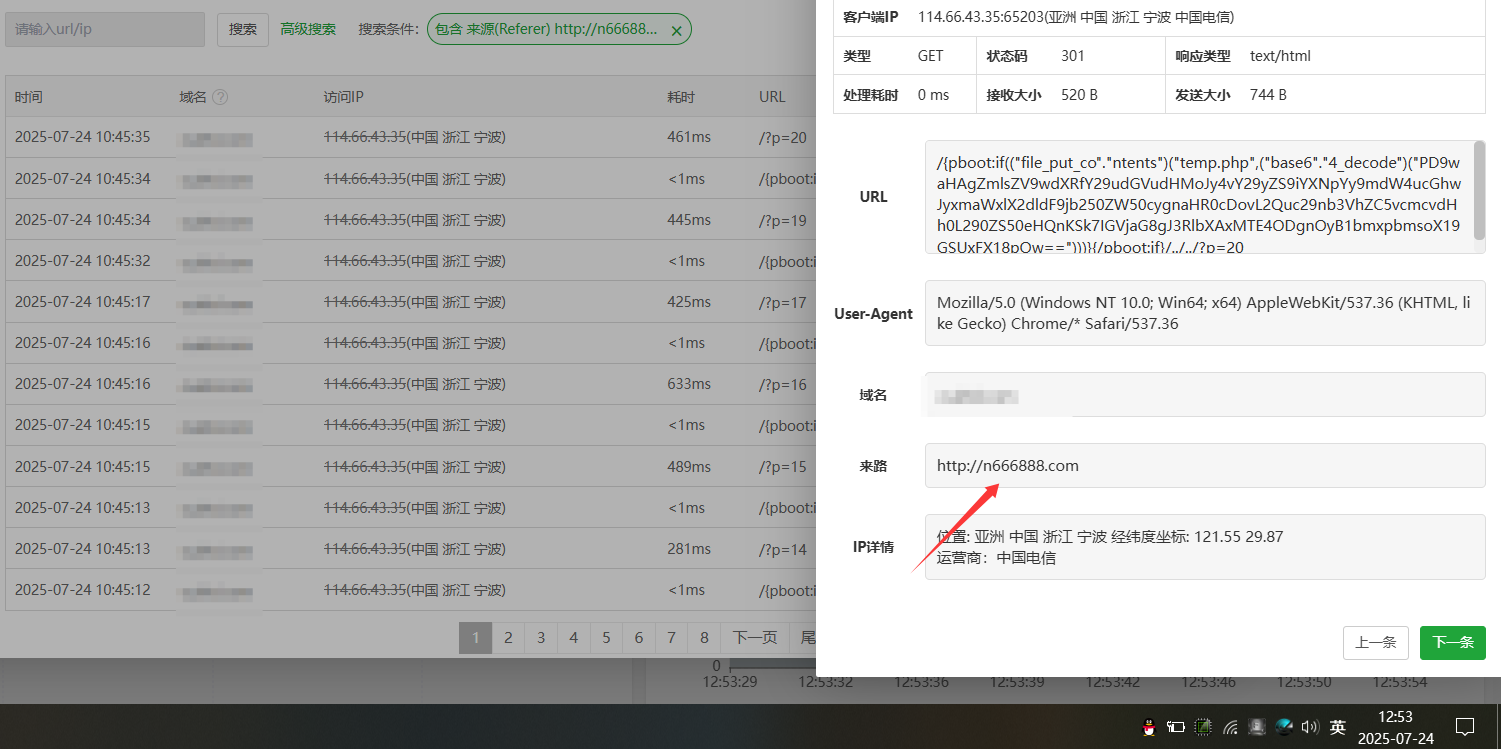Click the 耗时 column header
This screenshot has height=749, width=1501.
pyautogui.click(x=681, y=97)
